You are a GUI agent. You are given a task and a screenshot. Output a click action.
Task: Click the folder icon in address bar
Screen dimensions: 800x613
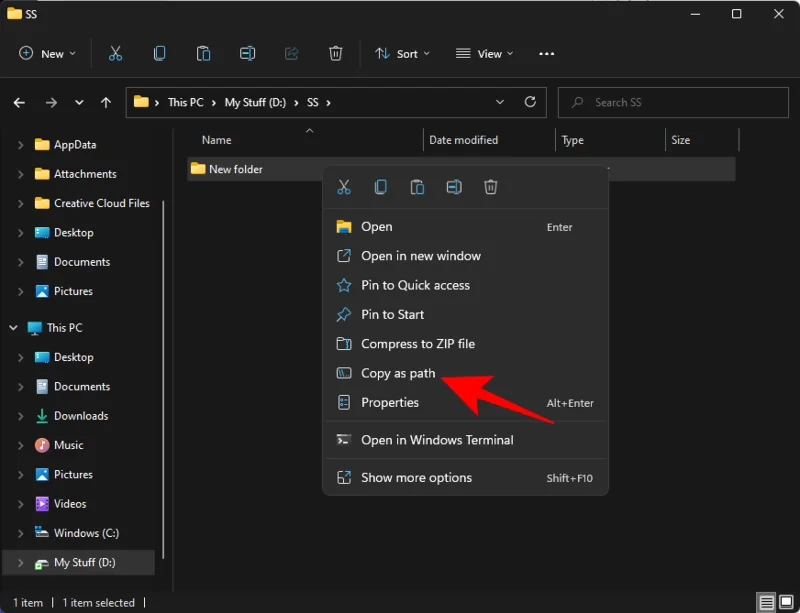141,102
